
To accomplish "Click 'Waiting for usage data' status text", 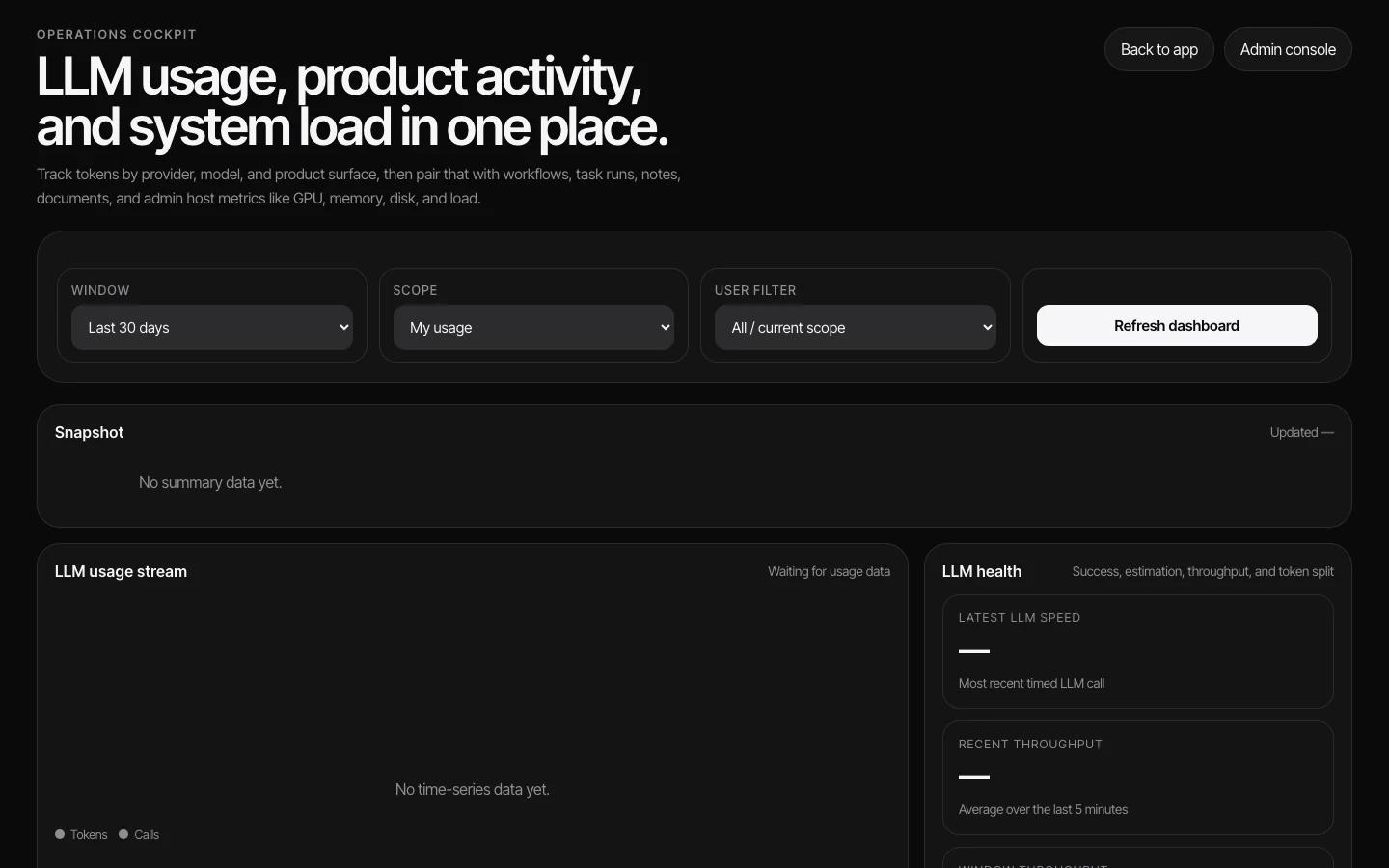I will point(829,571).
